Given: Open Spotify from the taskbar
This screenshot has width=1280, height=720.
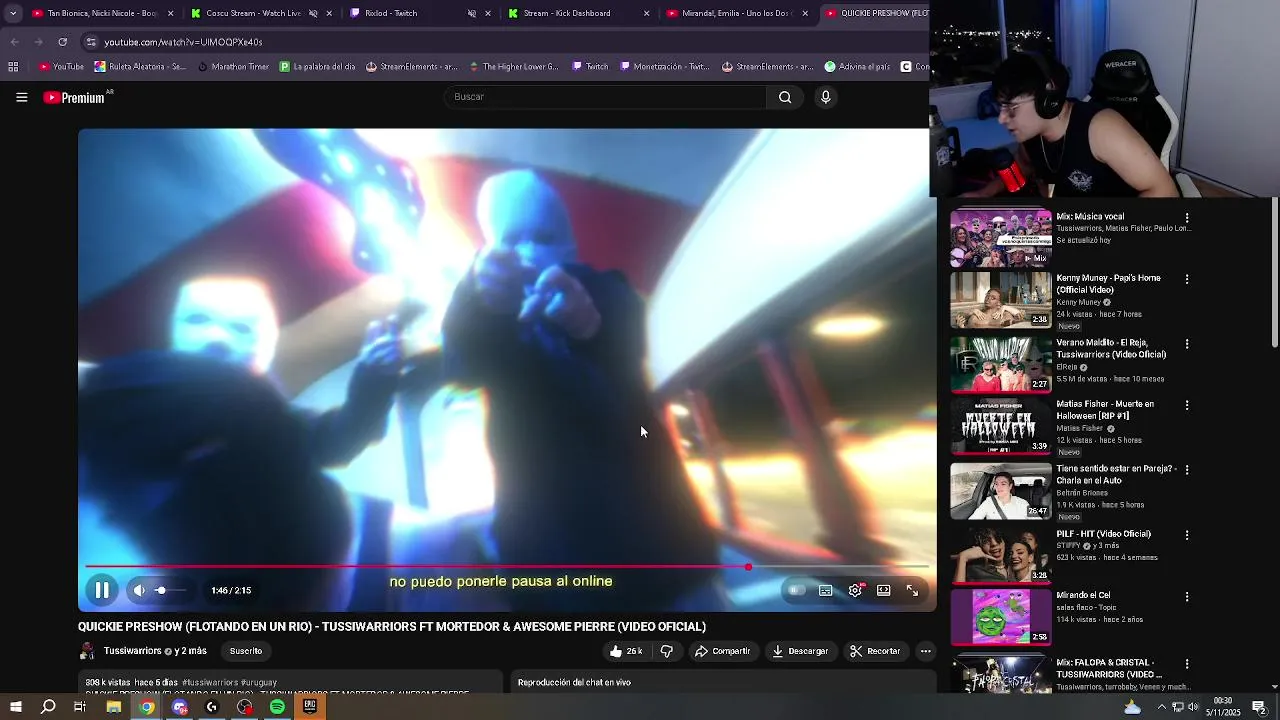Looking at the screenshot, I should click(x=277, y=707).
